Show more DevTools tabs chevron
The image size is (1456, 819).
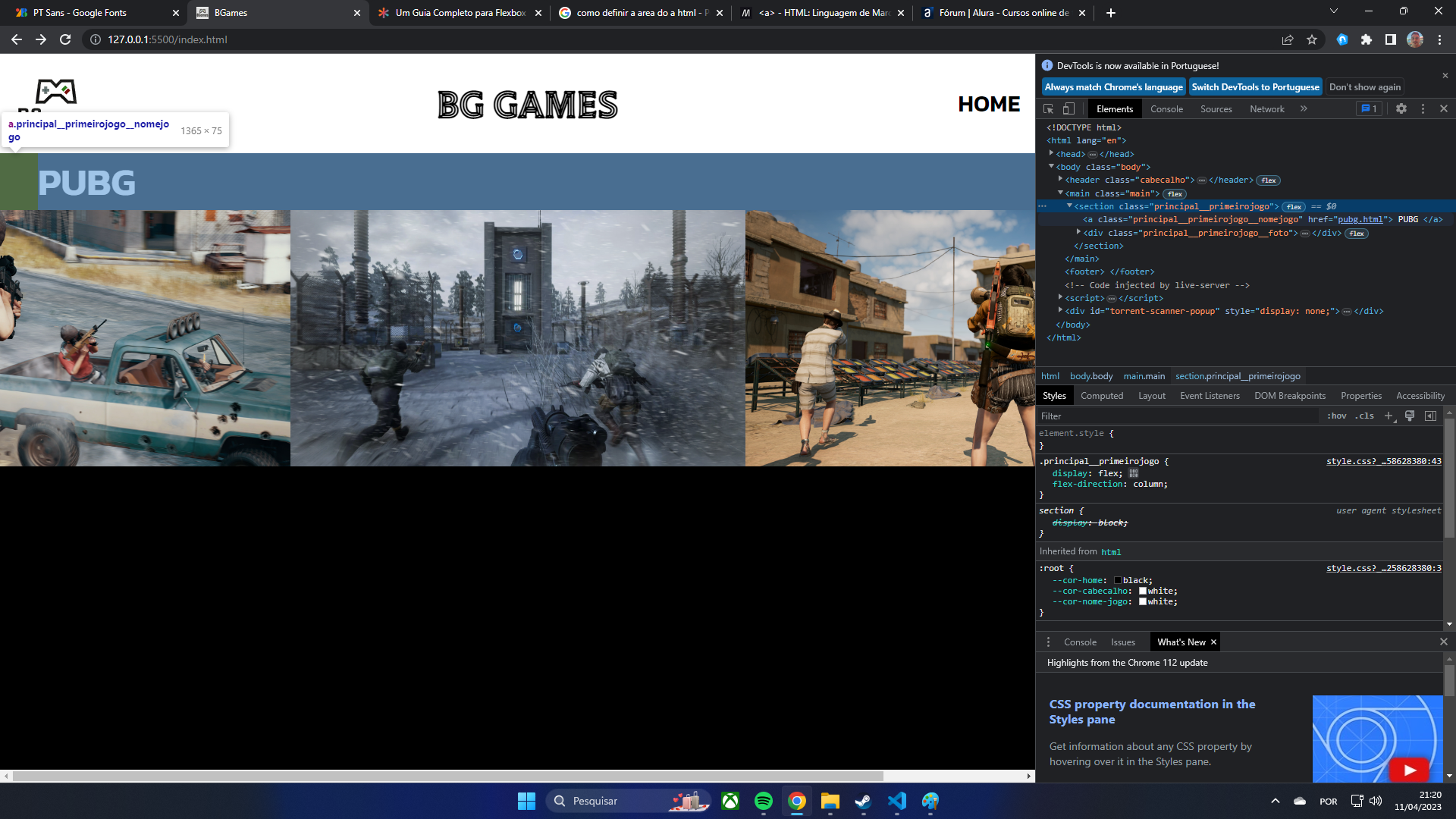tap(1304, 109)
